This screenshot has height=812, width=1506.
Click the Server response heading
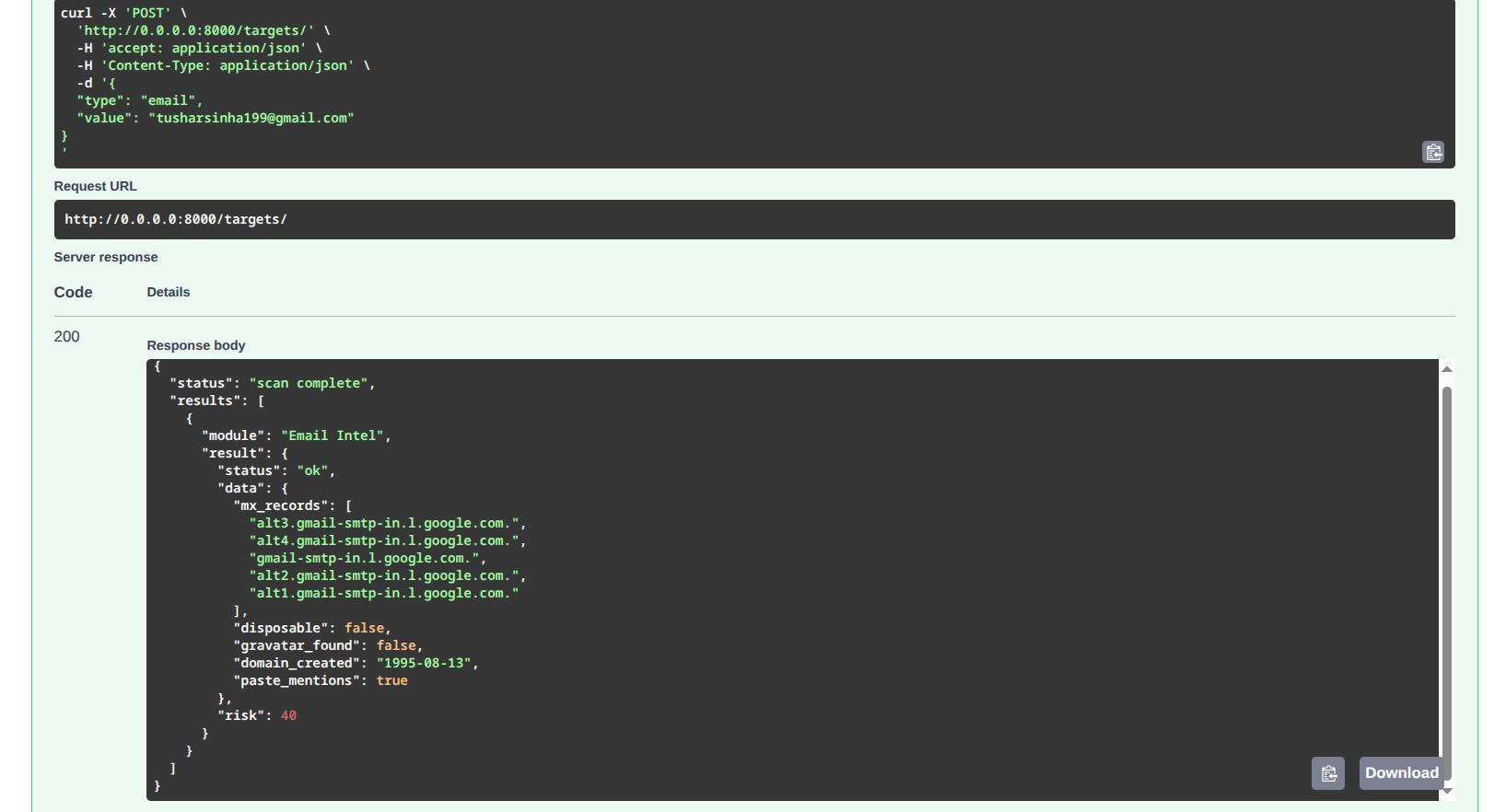(105, 257)
